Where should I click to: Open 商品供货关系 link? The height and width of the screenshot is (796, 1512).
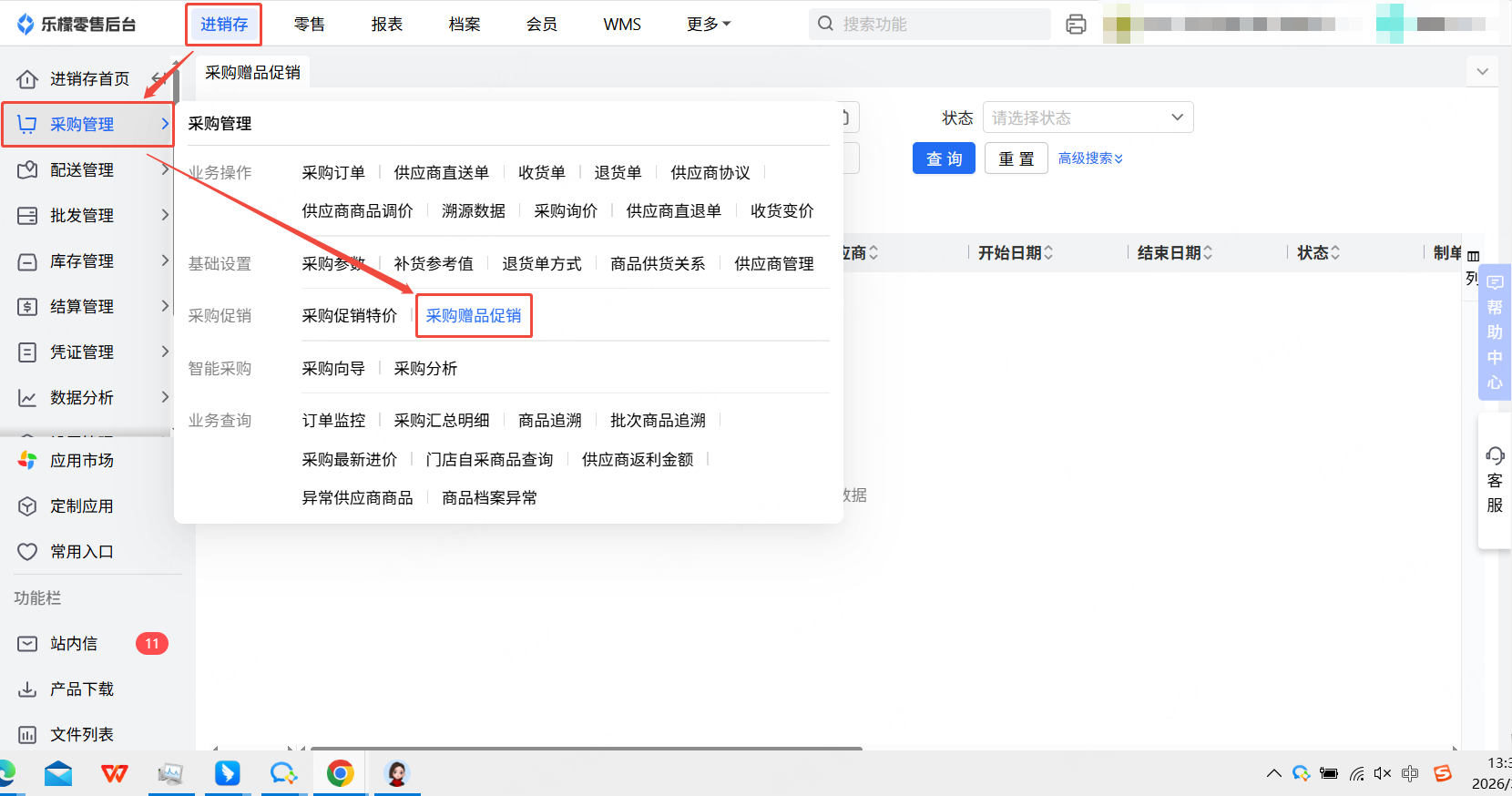pos(658,263)
